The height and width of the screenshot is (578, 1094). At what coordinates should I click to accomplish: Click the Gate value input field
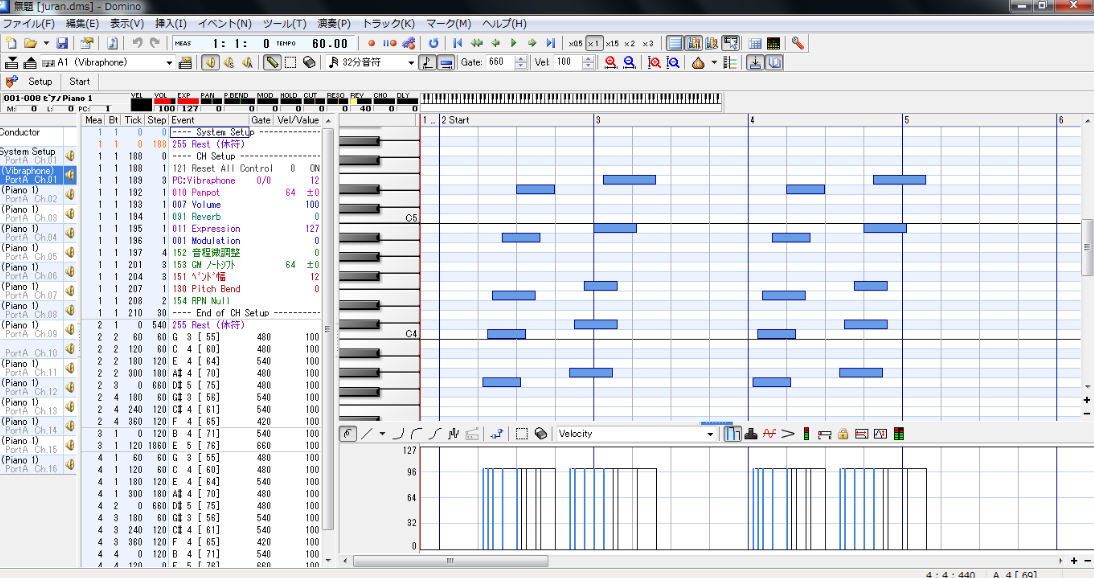coord(498,62)
